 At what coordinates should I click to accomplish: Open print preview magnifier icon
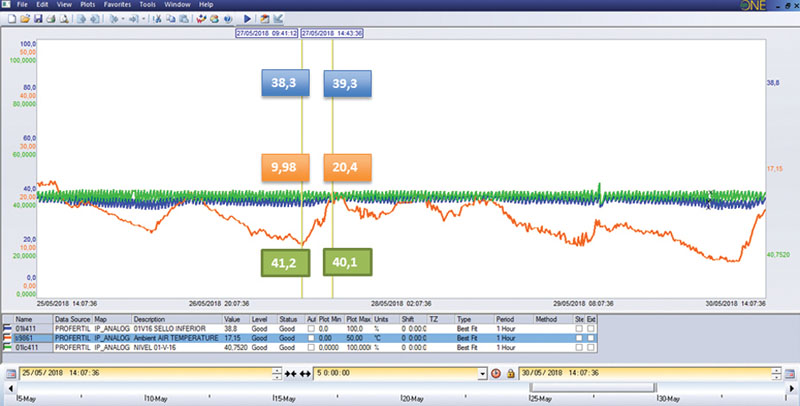(x=64, y=19)
